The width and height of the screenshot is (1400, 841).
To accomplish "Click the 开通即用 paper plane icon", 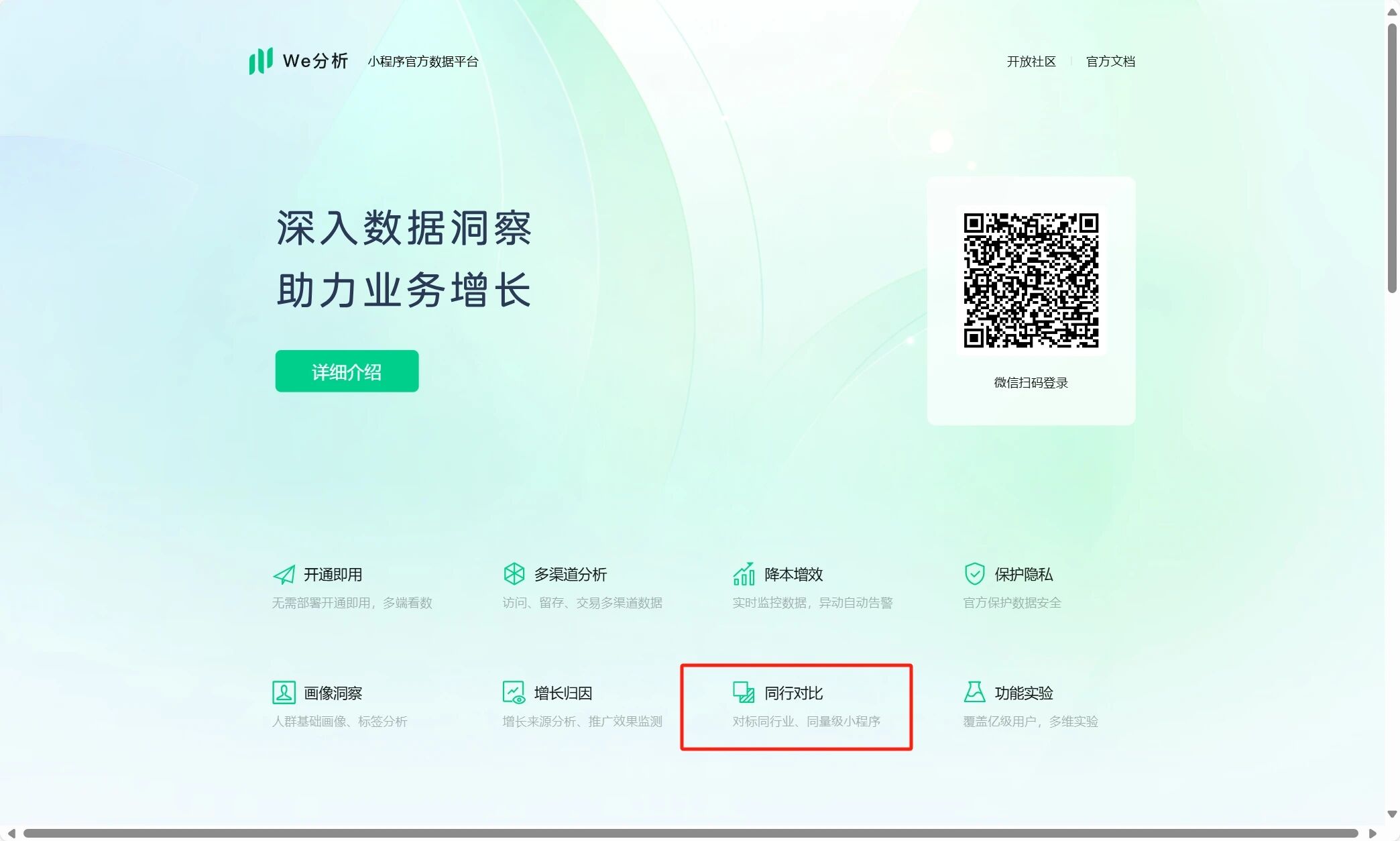I will coord(284,575).
